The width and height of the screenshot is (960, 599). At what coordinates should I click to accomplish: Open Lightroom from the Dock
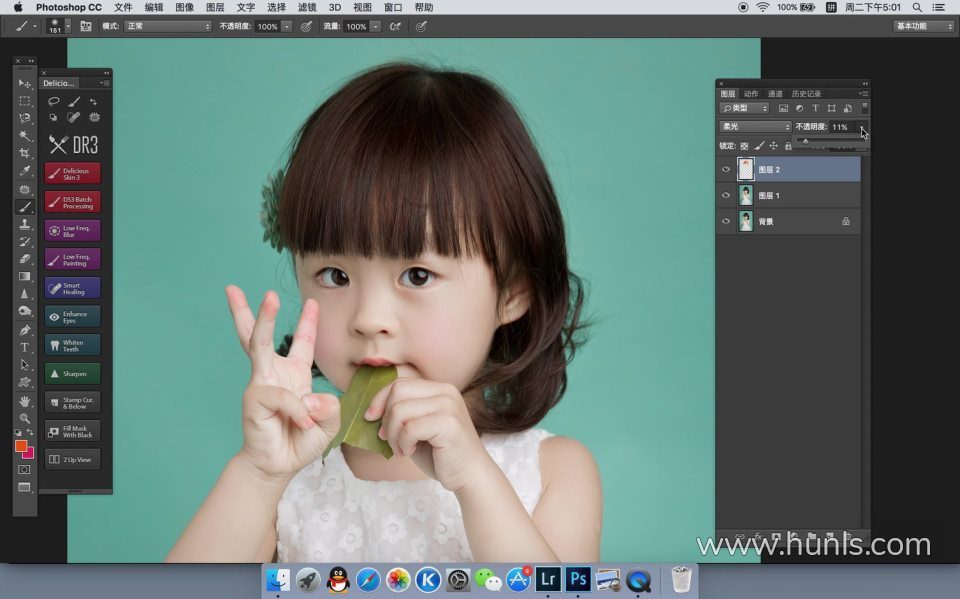tap(548, 579)
